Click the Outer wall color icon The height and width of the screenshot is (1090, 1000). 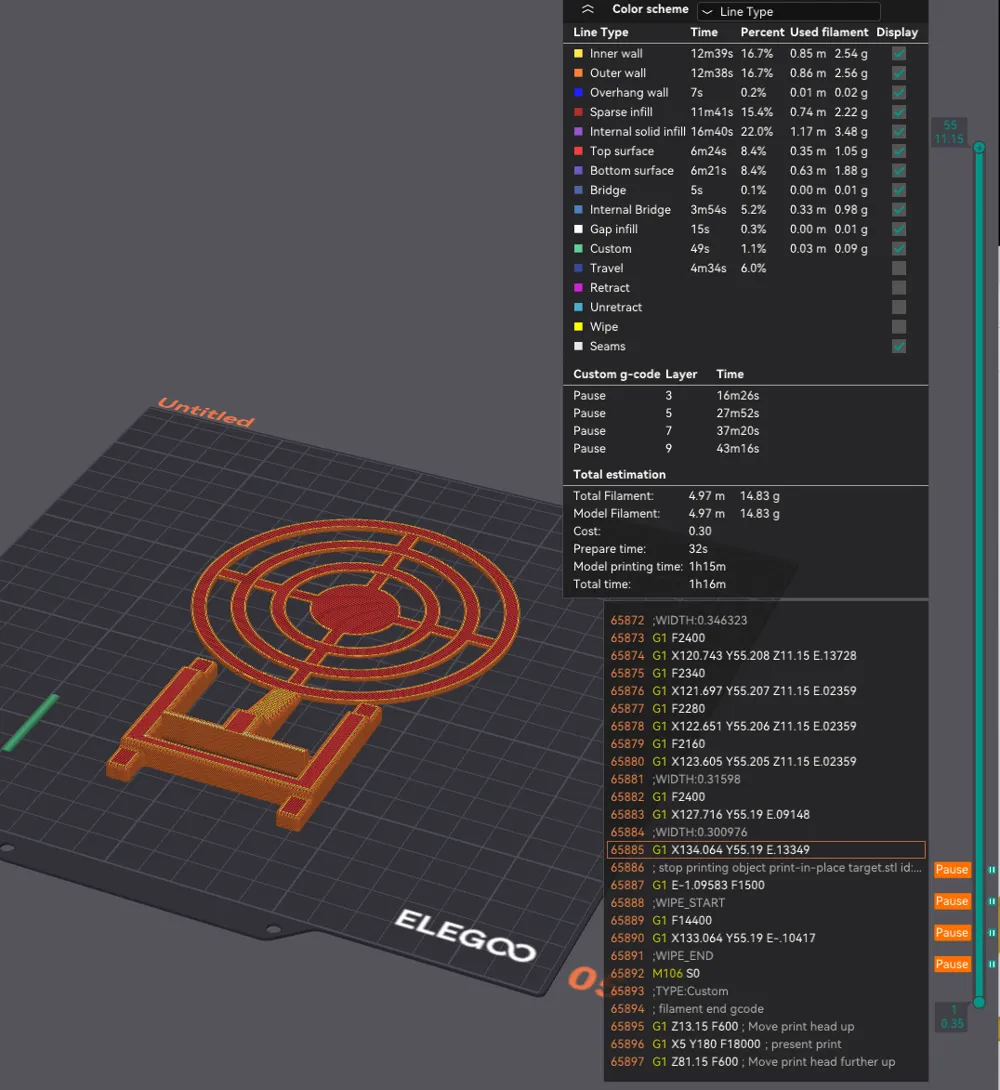coord(578,72)
